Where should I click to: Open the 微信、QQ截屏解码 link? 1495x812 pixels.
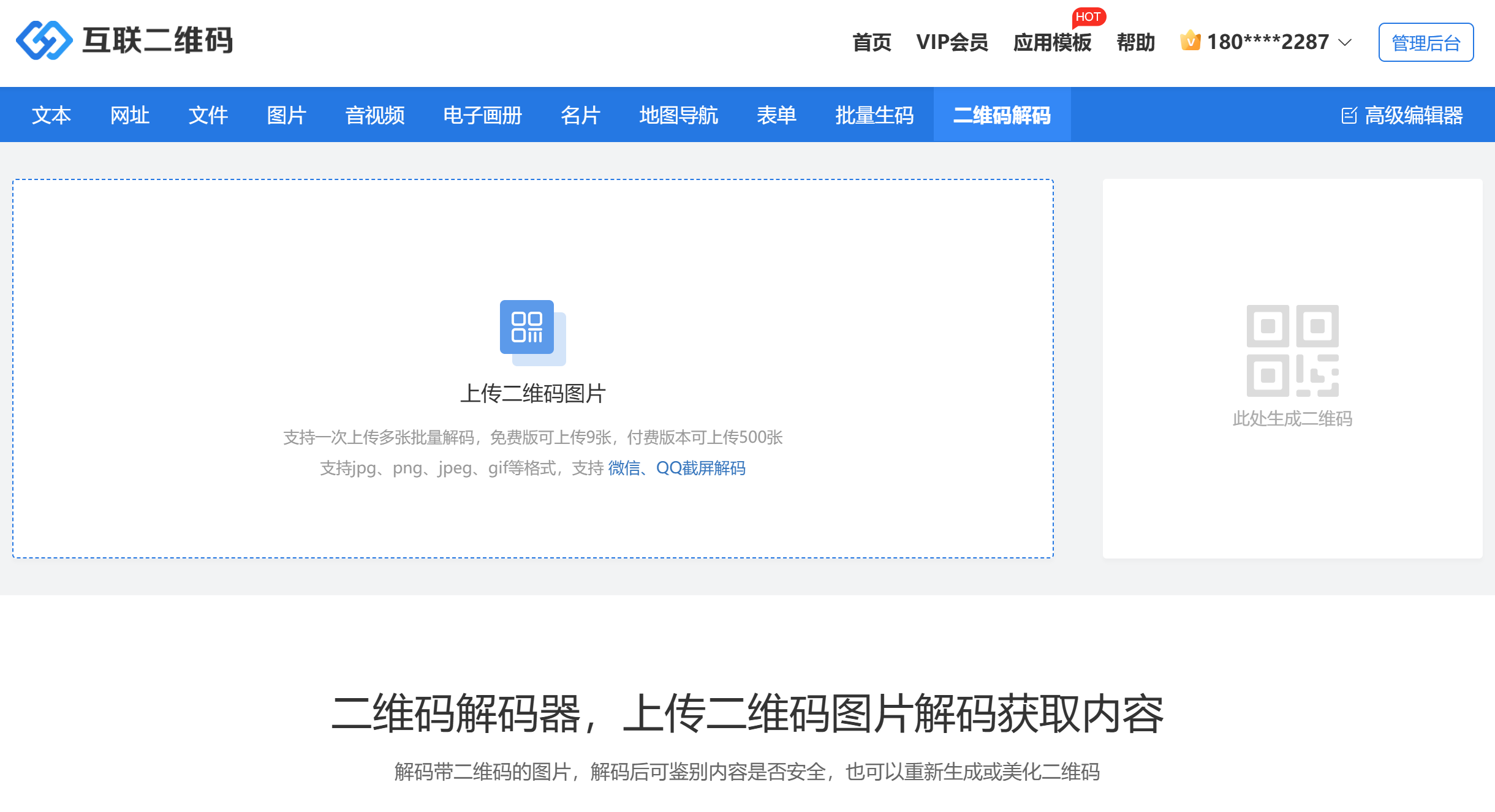(x=676, y=468)
